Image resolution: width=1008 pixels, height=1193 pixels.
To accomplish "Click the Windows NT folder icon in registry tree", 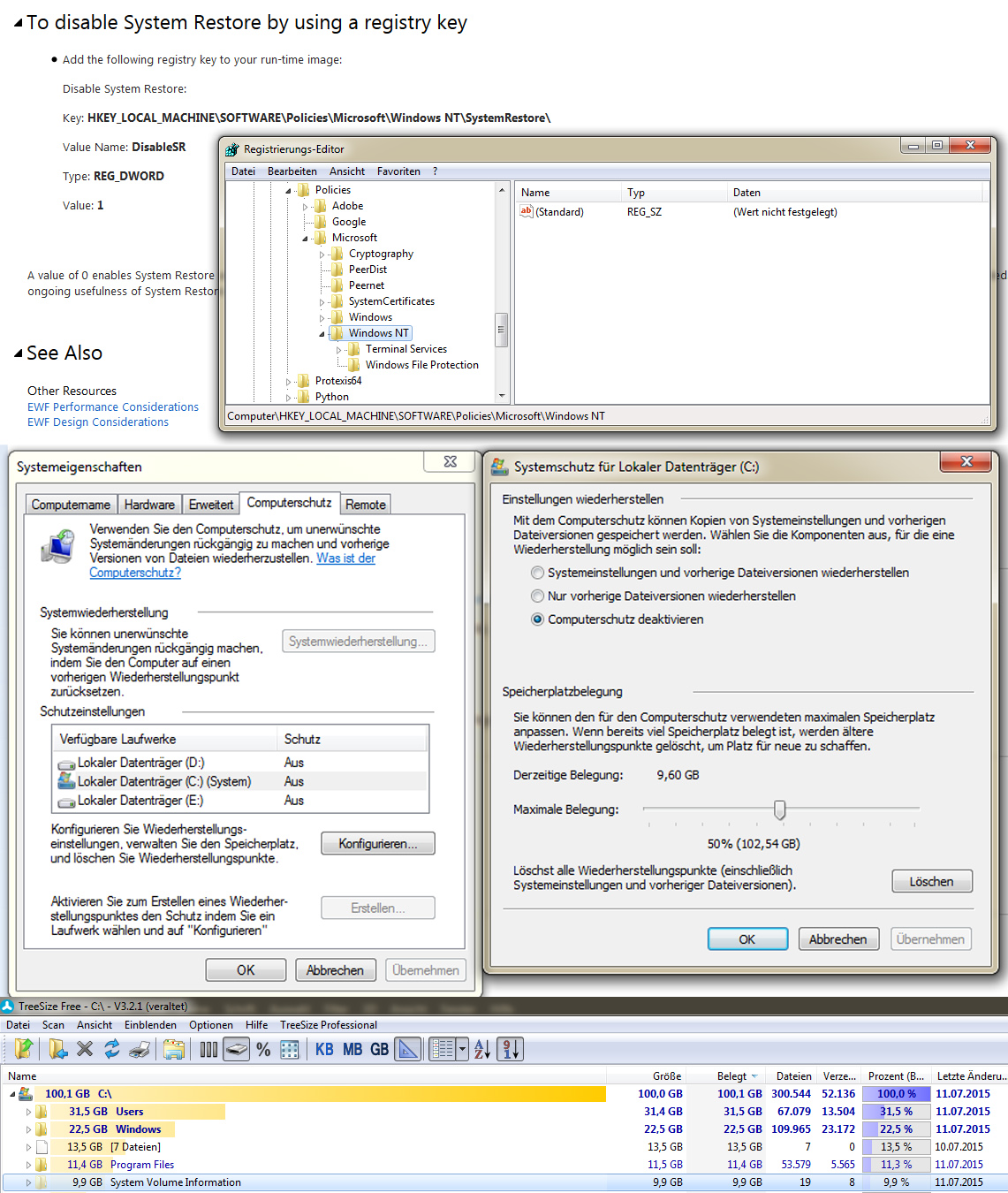I will pyautogui.click(x=337, y=333).
